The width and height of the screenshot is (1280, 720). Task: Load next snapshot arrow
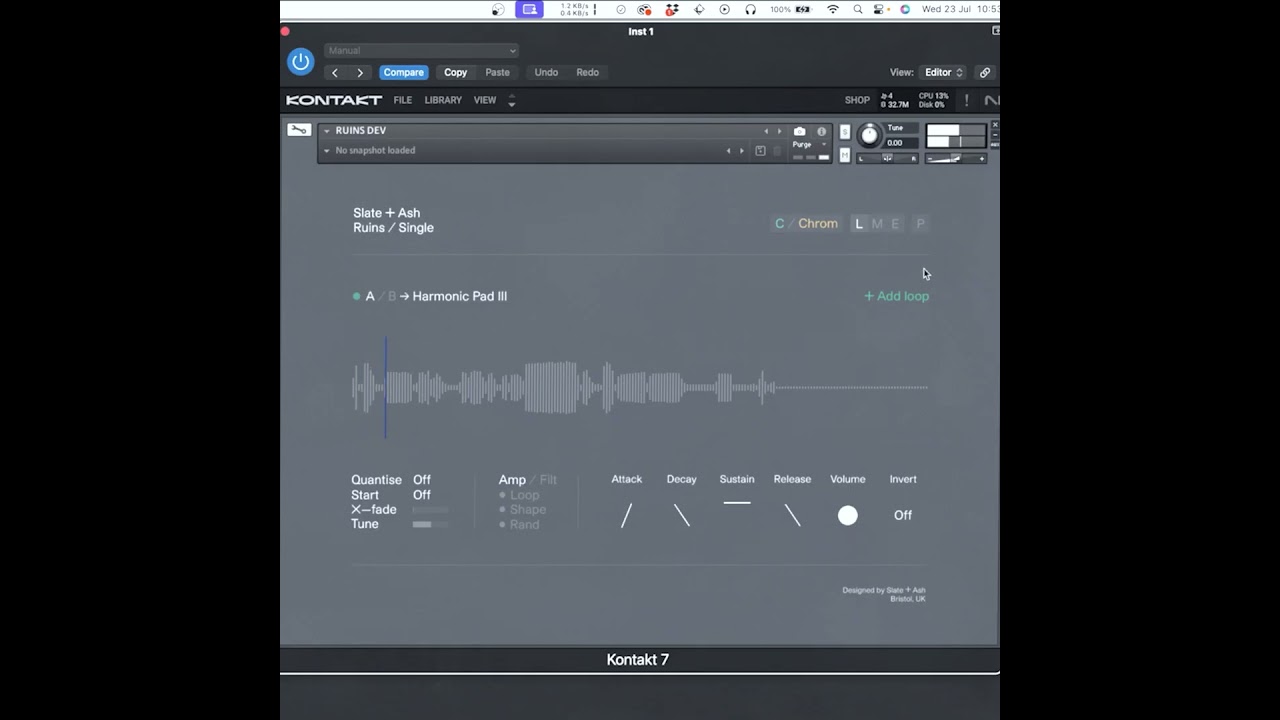741,151
